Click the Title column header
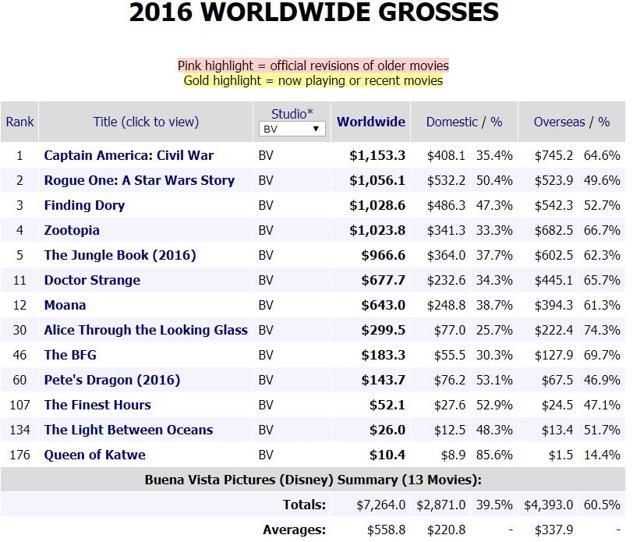Screen dimensions: 640x542 pos(146,122)
